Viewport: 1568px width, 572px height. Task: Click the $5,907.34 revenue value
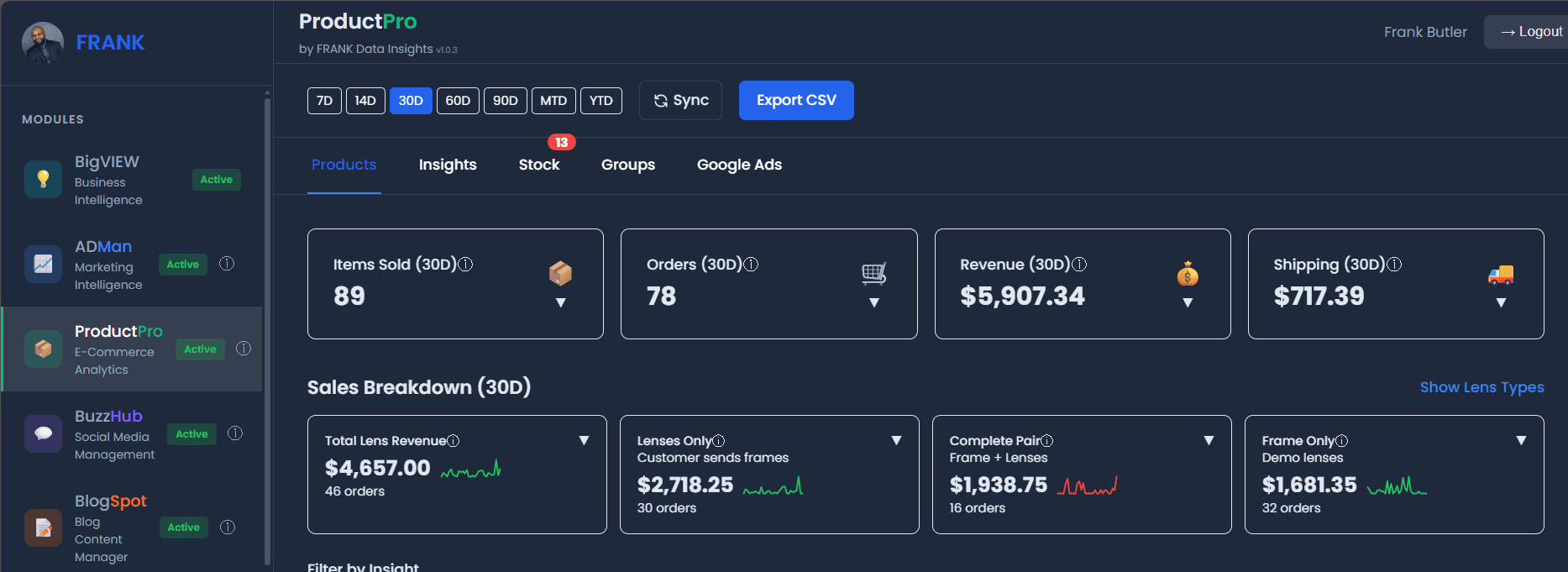[1022, 296]
